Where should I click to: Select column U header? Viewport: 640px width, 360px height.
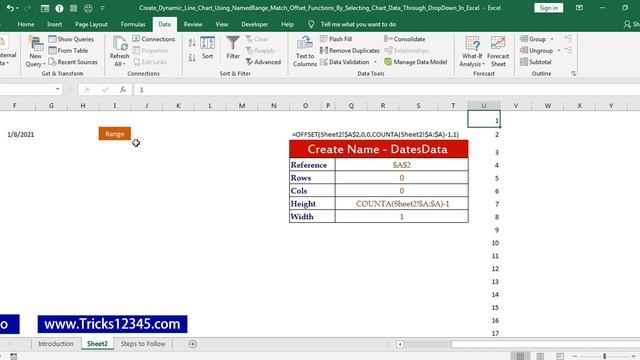484,106
